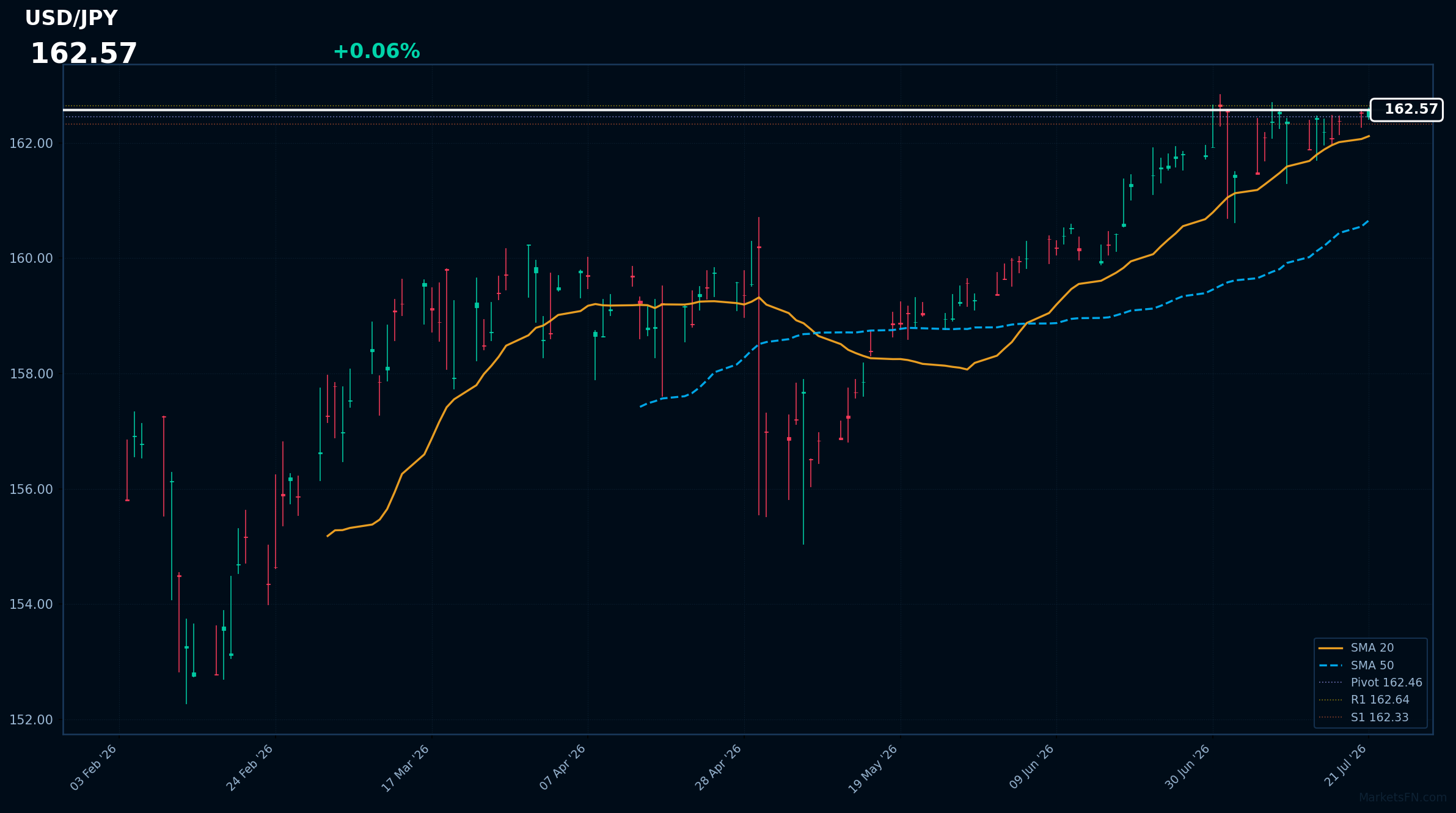Click the +0.06% change value
Image resolution: width=1456 pixels, height=813 pixels.
(376, 51)
